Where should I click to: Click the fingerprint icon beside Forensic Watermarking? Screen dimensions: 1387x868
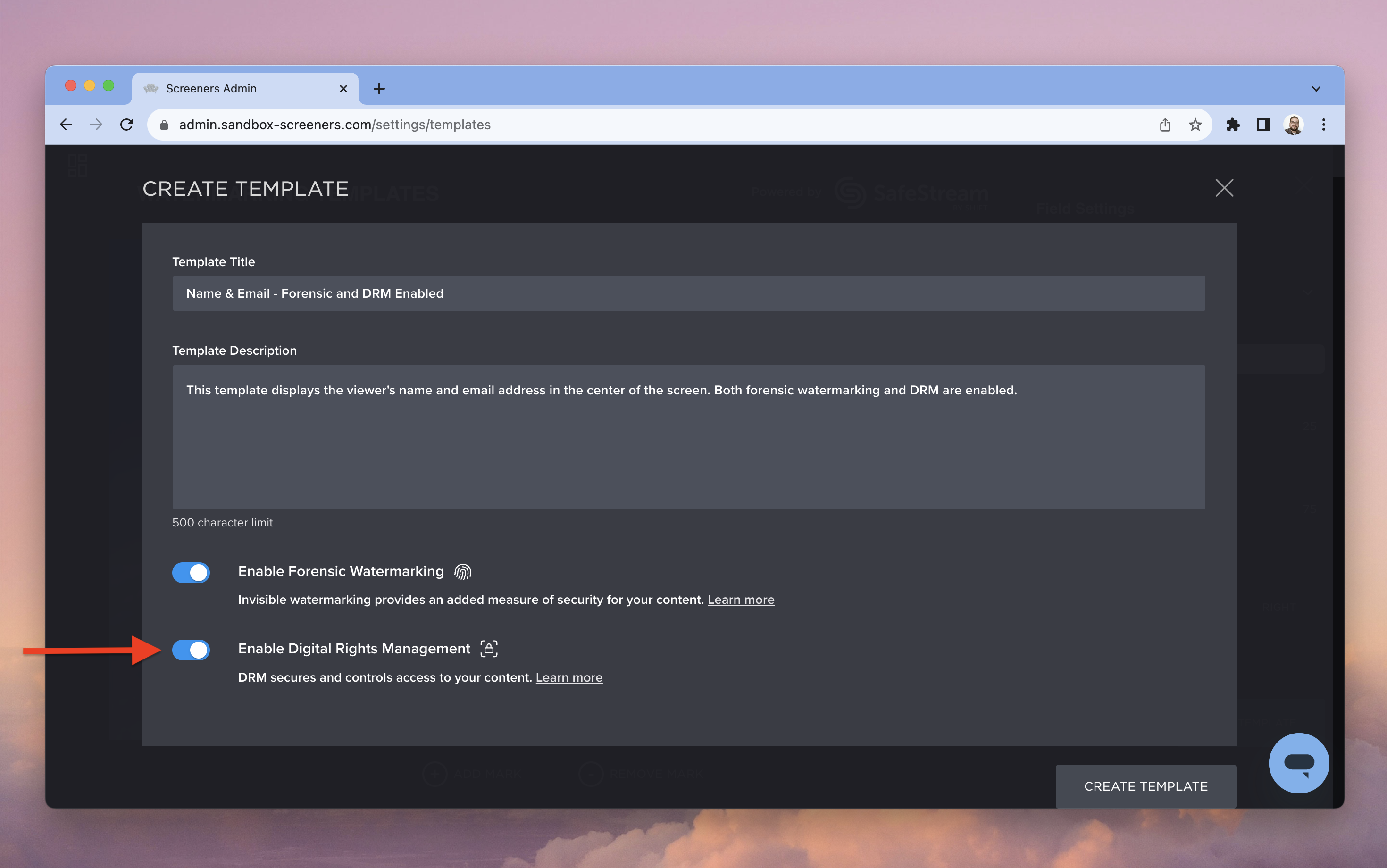tap(463, 572)
